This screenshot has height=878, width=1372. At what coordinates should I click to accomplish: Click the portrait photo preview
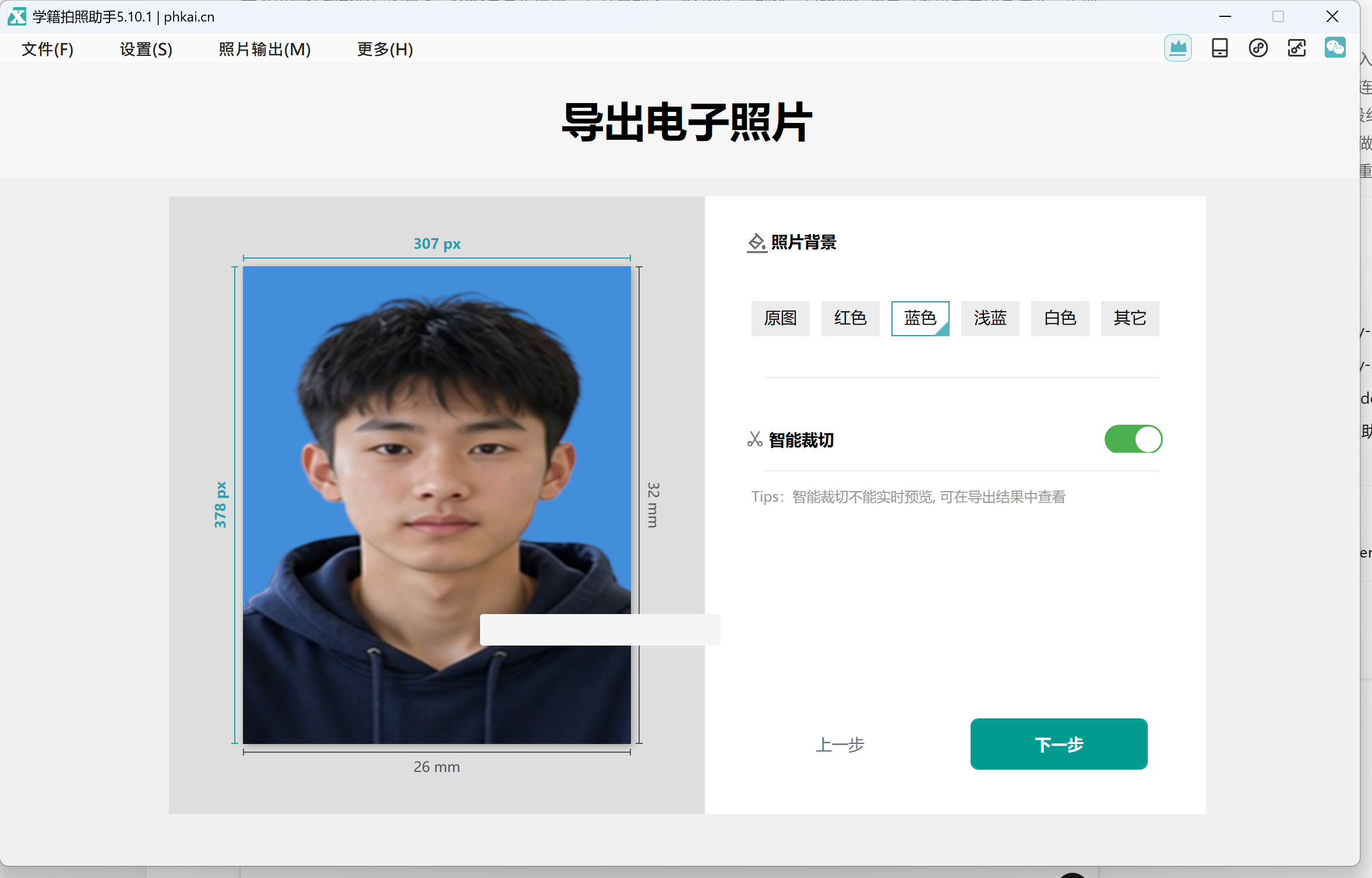436,505
